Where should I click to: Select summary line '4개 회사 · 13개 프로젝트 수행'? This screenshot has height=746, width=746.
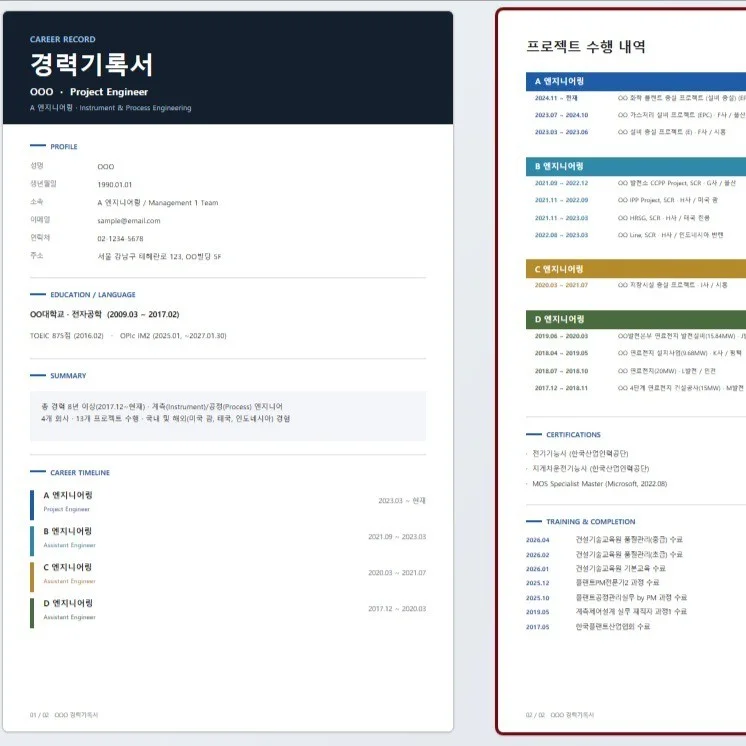click(90, 419)
